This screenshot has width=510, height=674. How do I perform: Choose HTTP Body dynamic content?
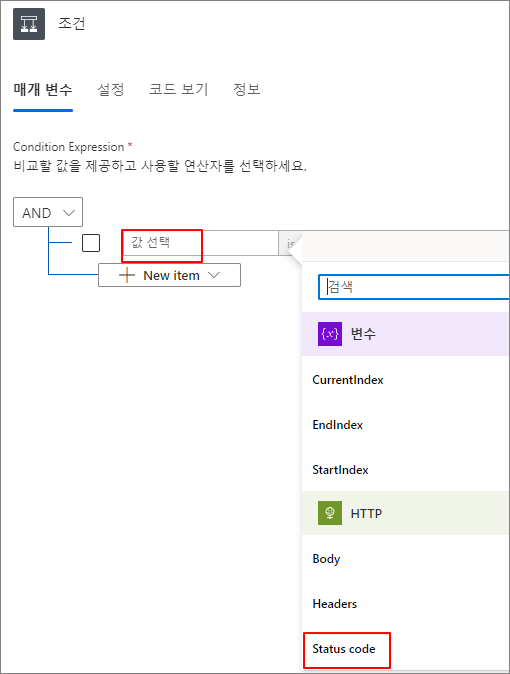[x=326, y=559]
